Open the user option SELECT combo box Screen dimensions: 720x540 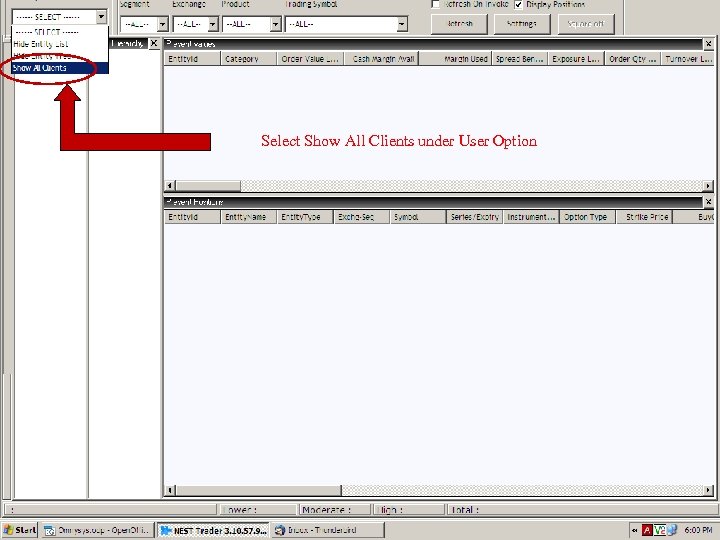point(60,17)
